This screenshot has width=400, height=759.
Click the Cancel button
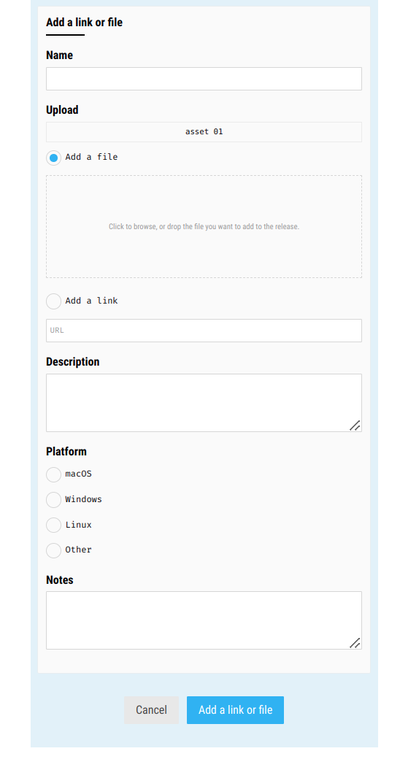point(151,710)
